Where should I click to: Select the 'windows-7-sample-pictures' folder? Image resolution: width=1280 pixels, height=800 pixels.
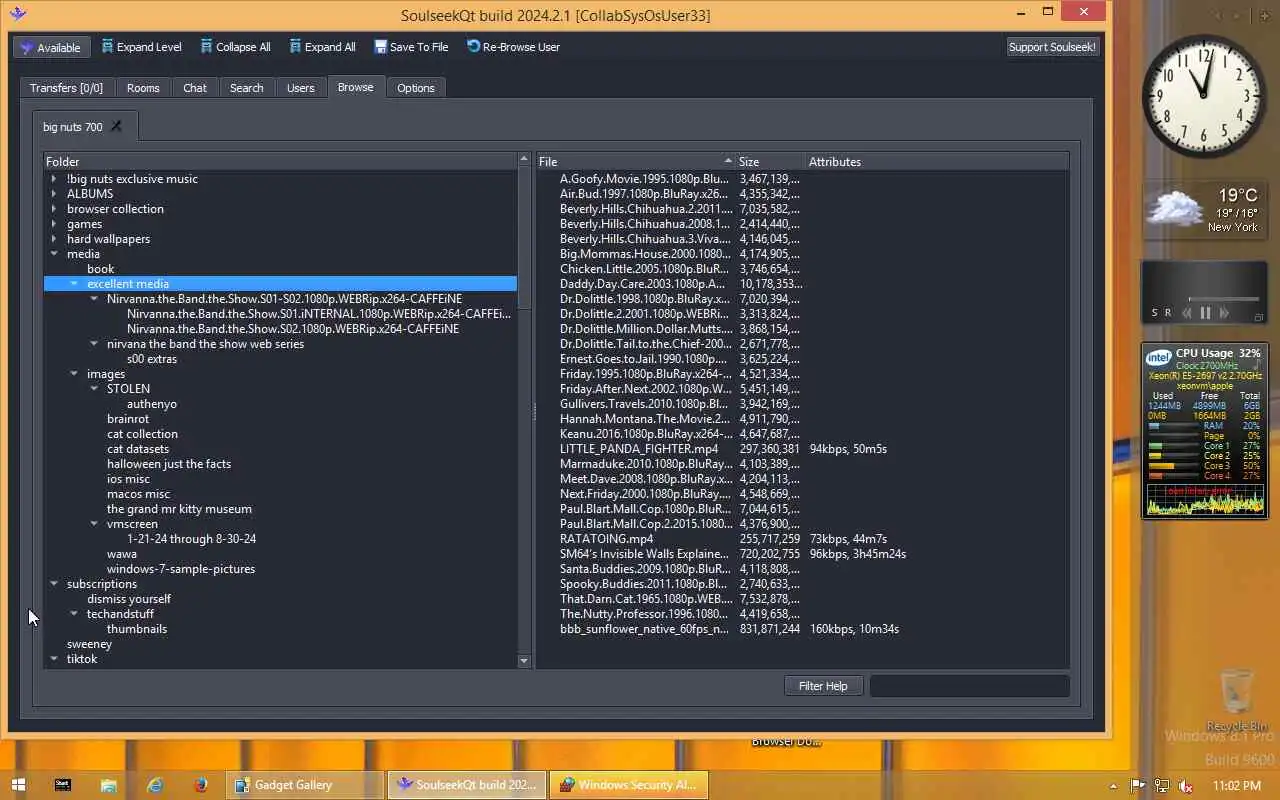[x=181, y=569]
